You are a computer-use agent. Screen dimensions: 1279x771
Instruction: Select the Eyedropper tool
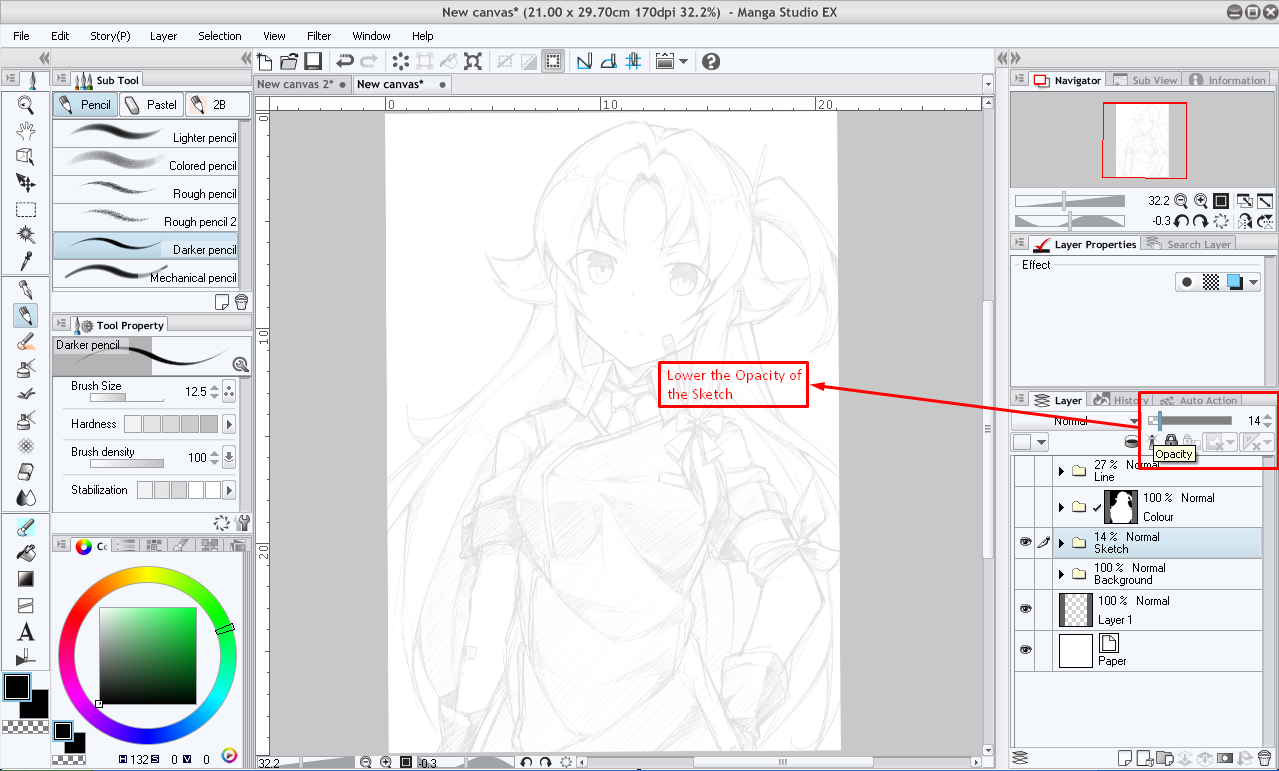tap(26, 260)
